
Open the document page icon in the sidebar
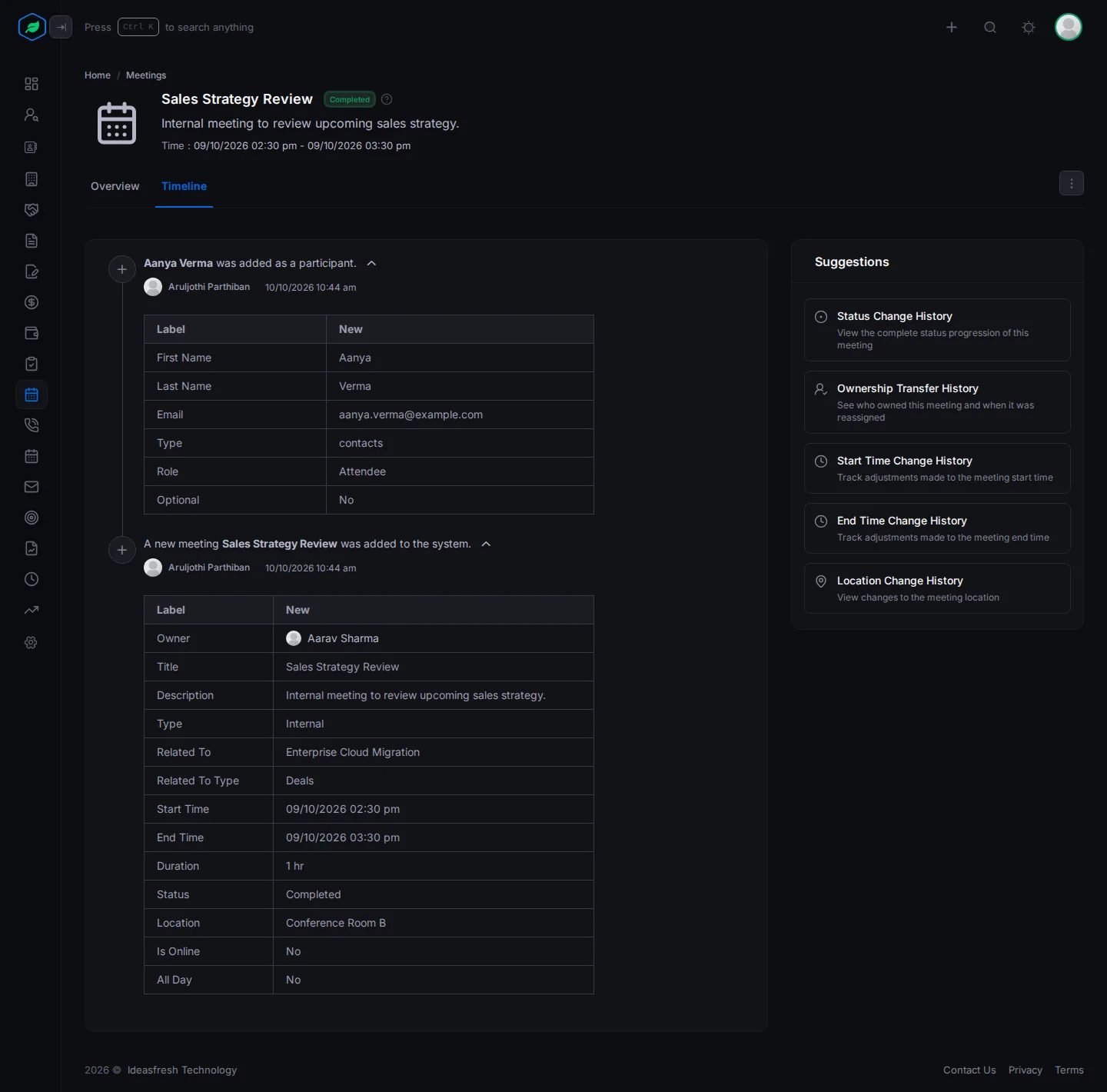click(32, 241)
